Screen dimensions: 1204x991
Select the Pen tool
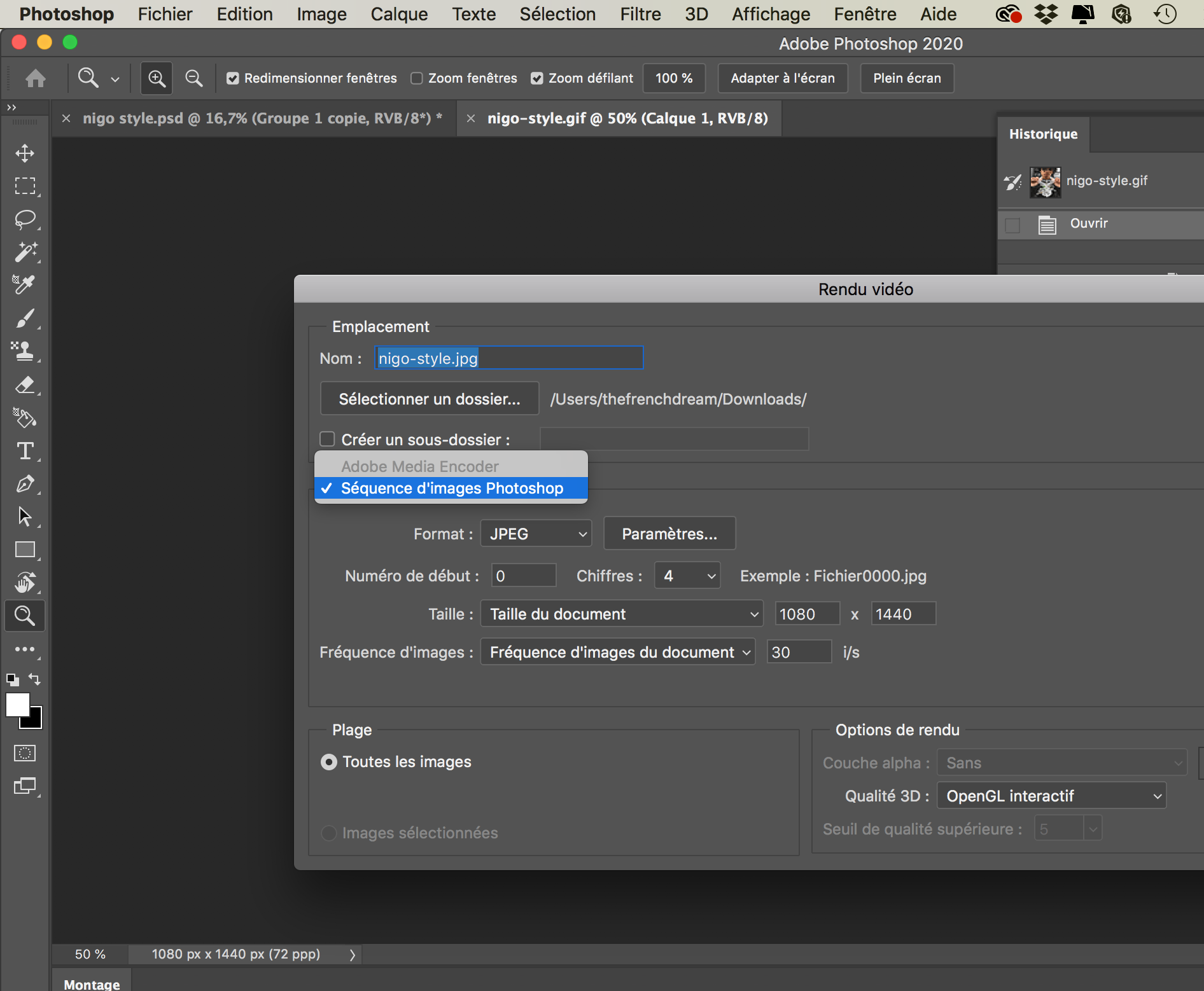(x=25, y=484)
